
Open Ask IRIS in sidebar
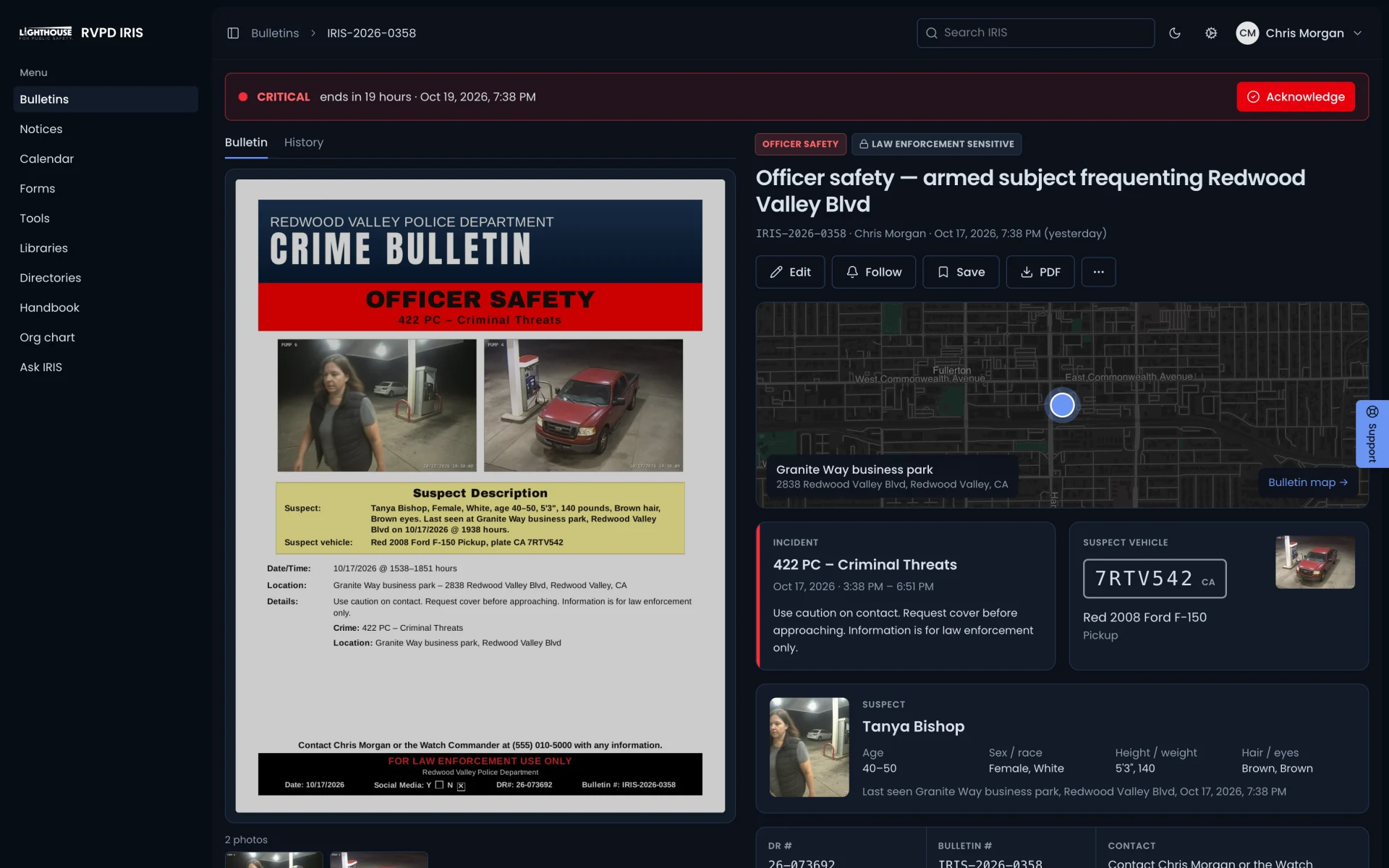pos(106,367)
